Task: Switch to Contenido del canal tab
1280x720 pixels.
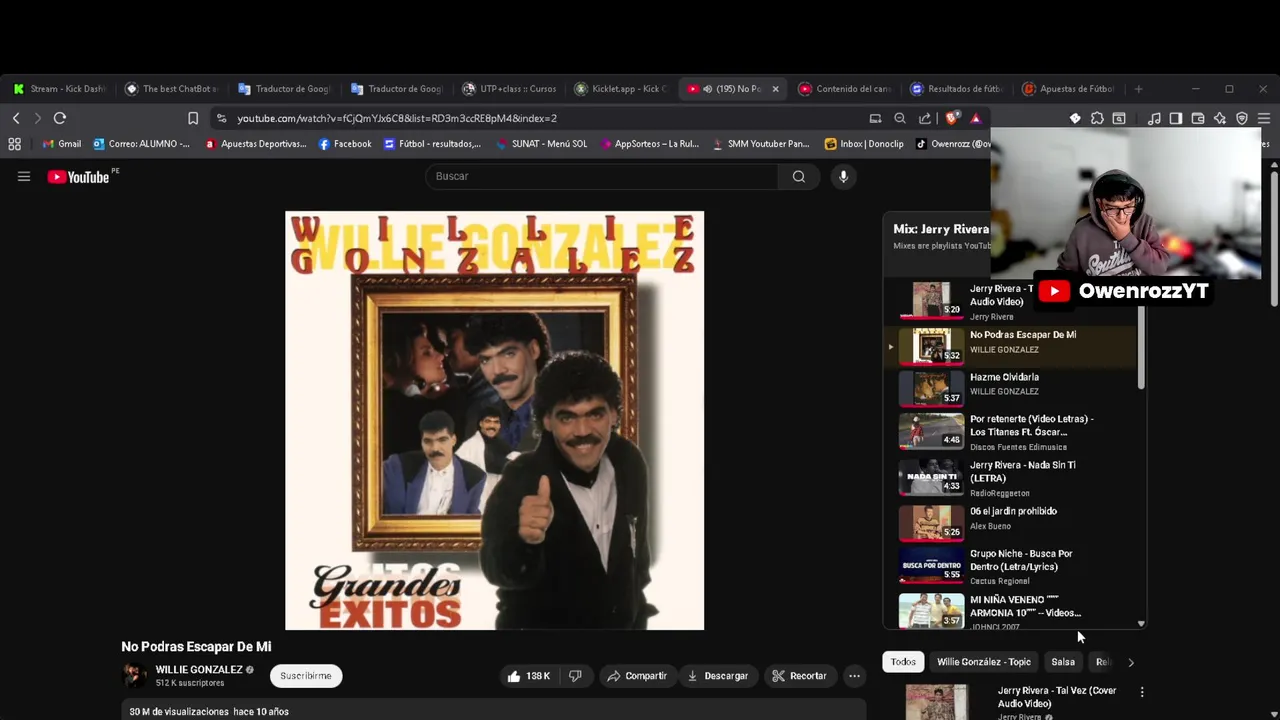Action: 845,89
